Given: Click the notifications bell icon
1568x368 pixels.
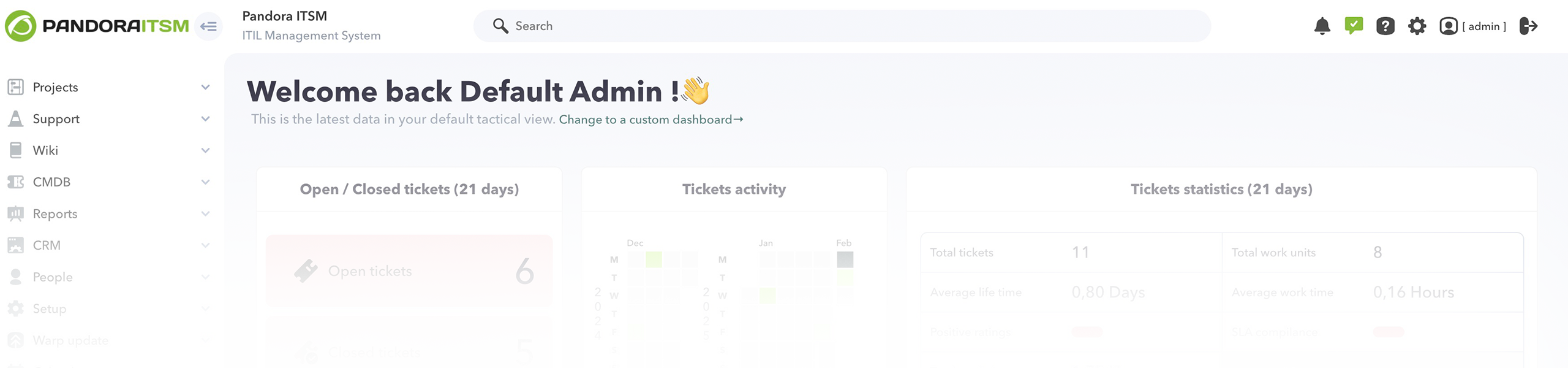Looking at the screenshot, I should [x=1322, y=26].
